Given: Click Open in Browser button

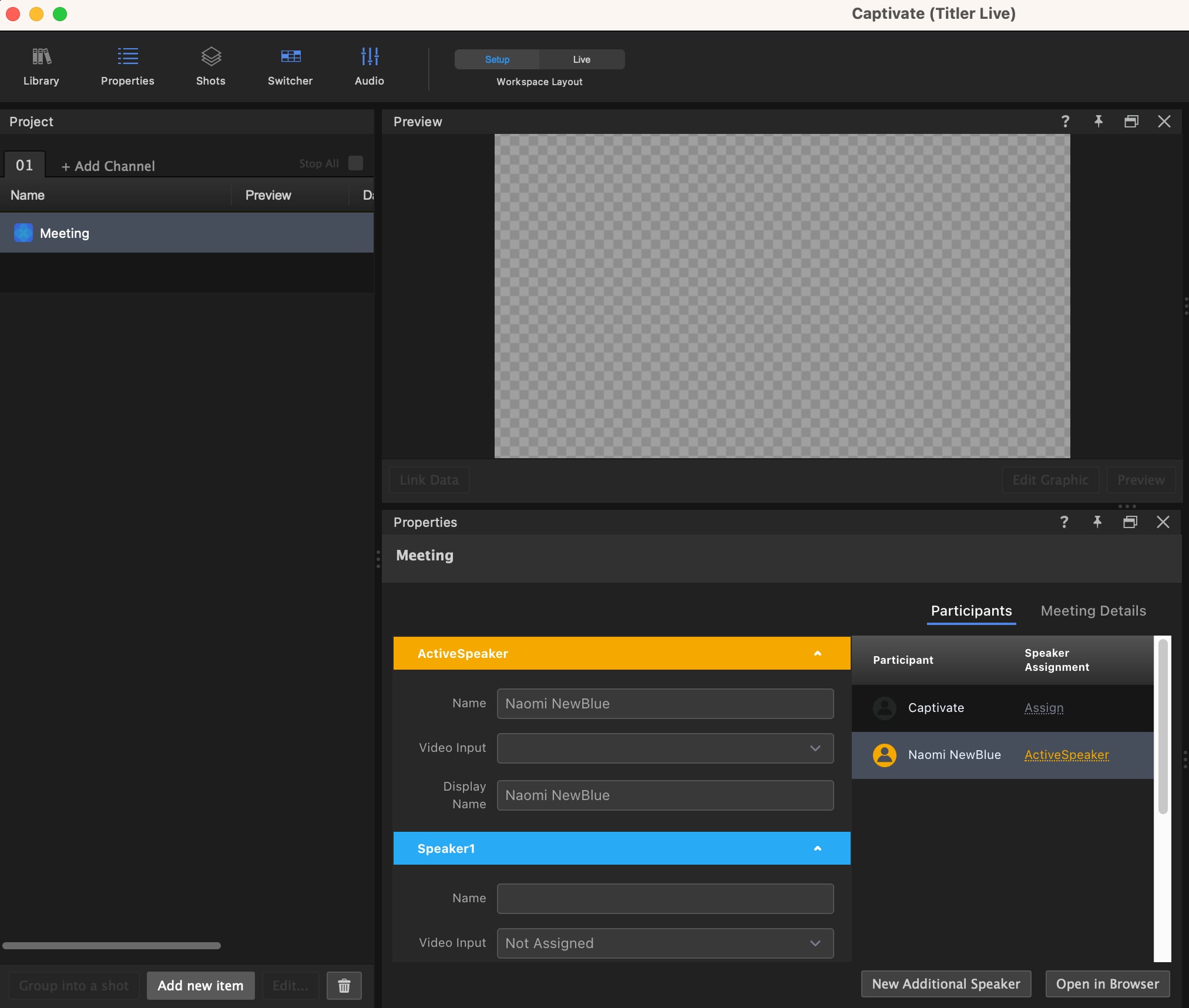Looking at the screenshot, I should (1107, 984).
